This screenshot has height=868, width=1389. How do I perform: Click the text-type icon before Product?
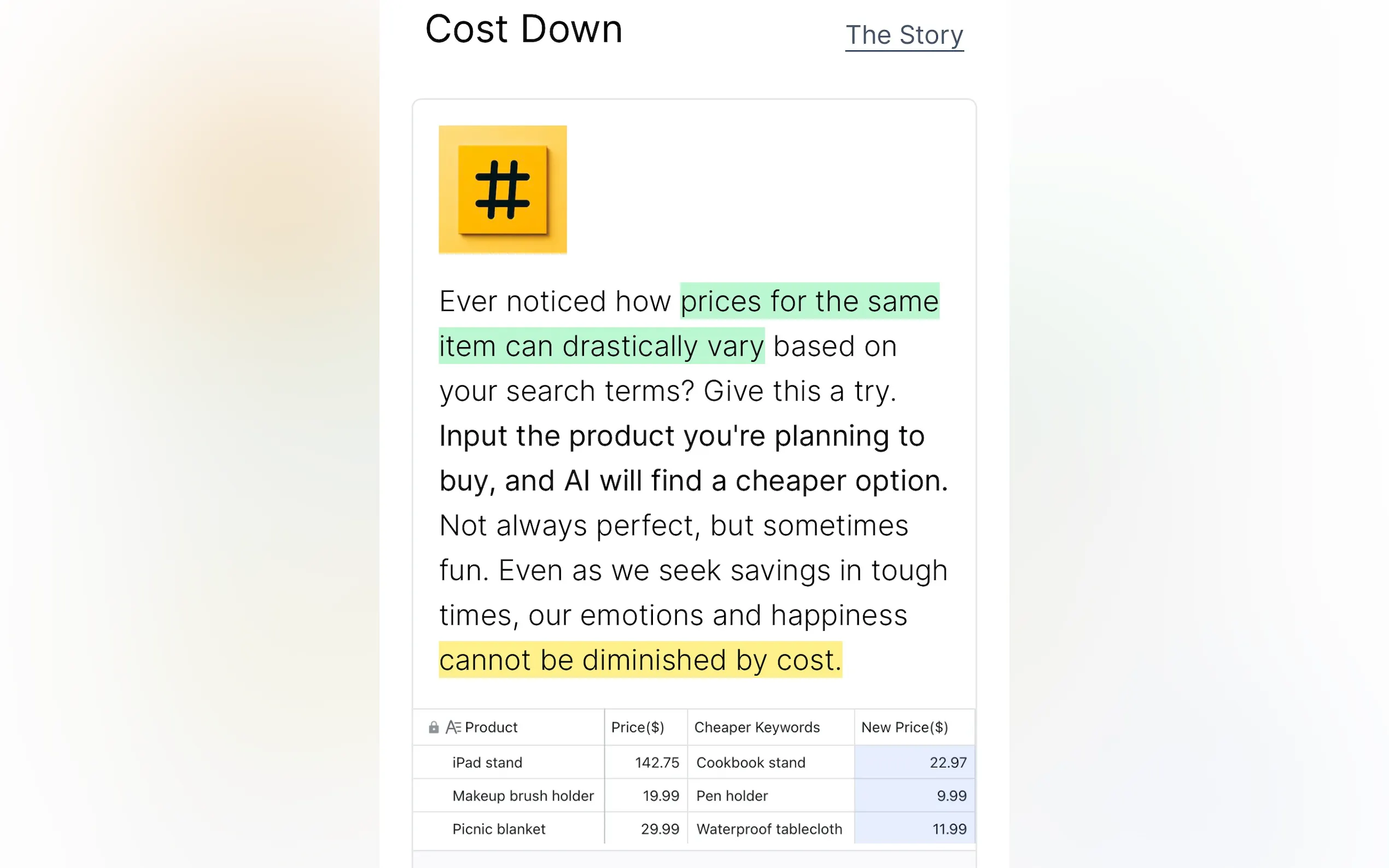coord(453,728)
